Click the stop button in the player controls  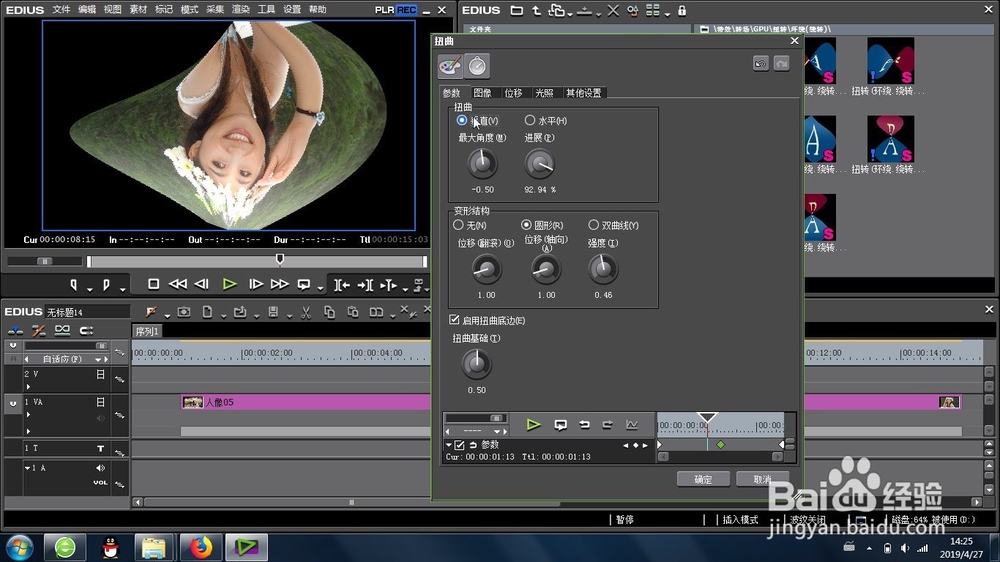pos(153,285)
